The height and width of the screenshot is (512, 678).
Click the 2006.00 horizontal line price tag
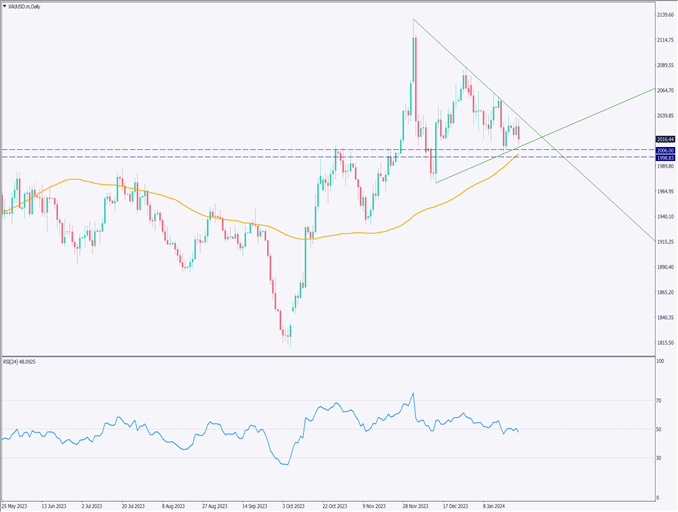click(664, 150)
